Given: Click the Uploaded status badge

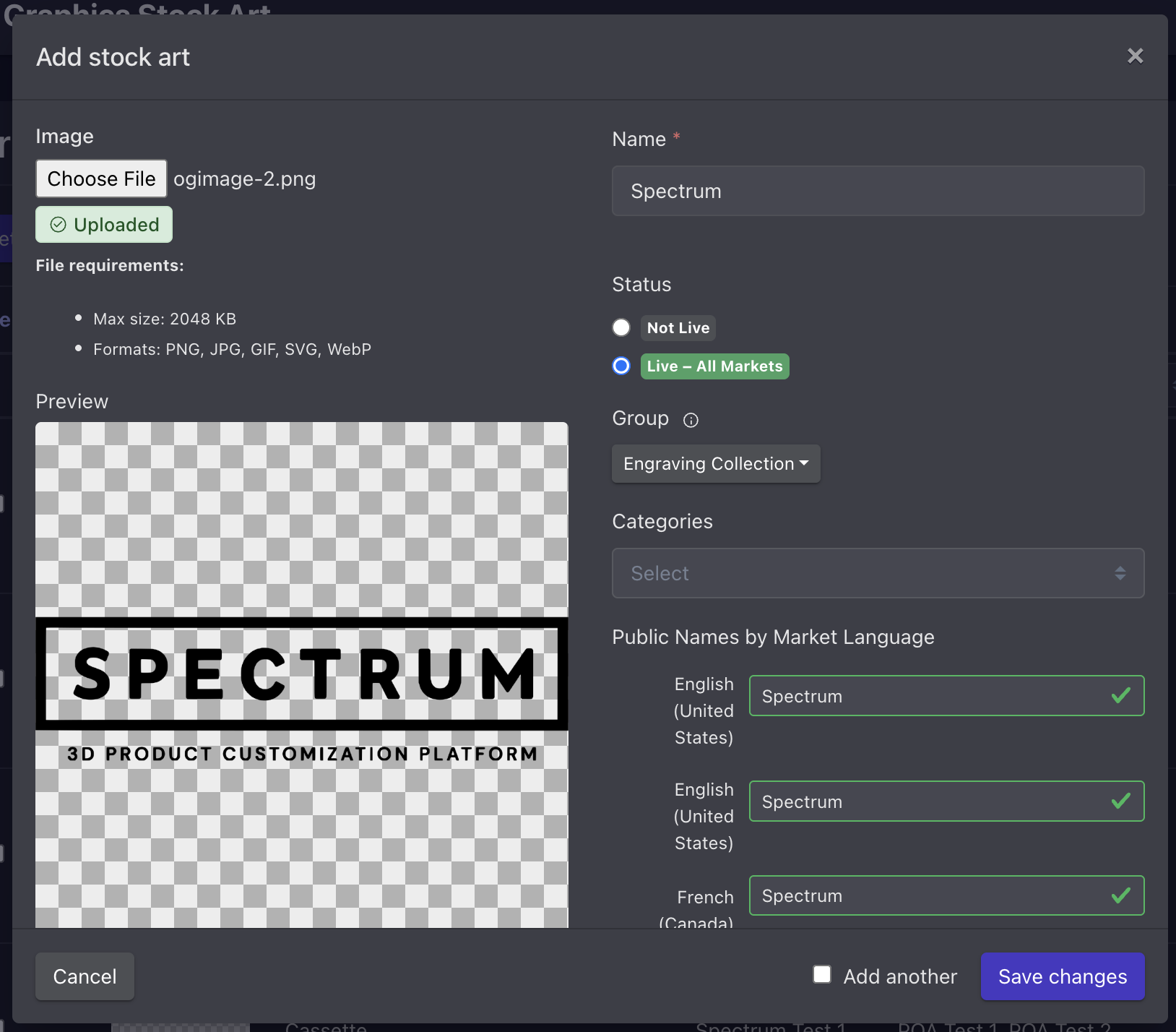Looking at the screenshot, I should point(104,225).
